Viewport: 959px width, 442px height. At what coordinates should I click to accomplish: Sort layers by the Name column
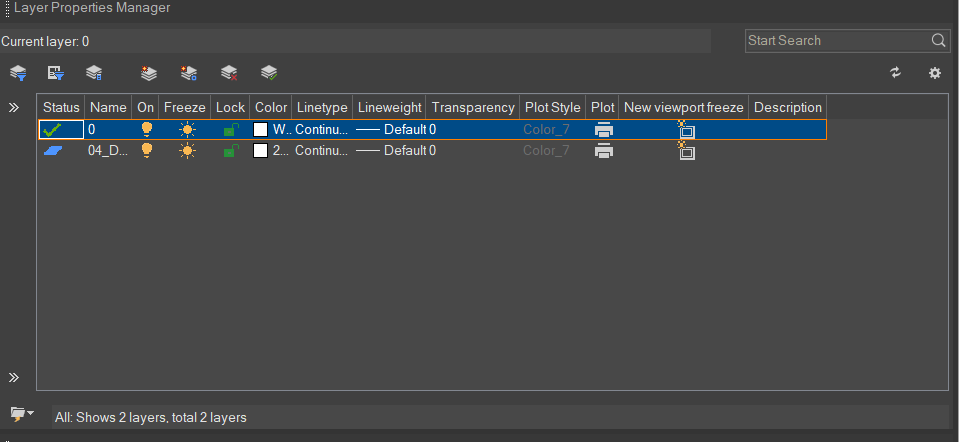(x=109, y=108)
